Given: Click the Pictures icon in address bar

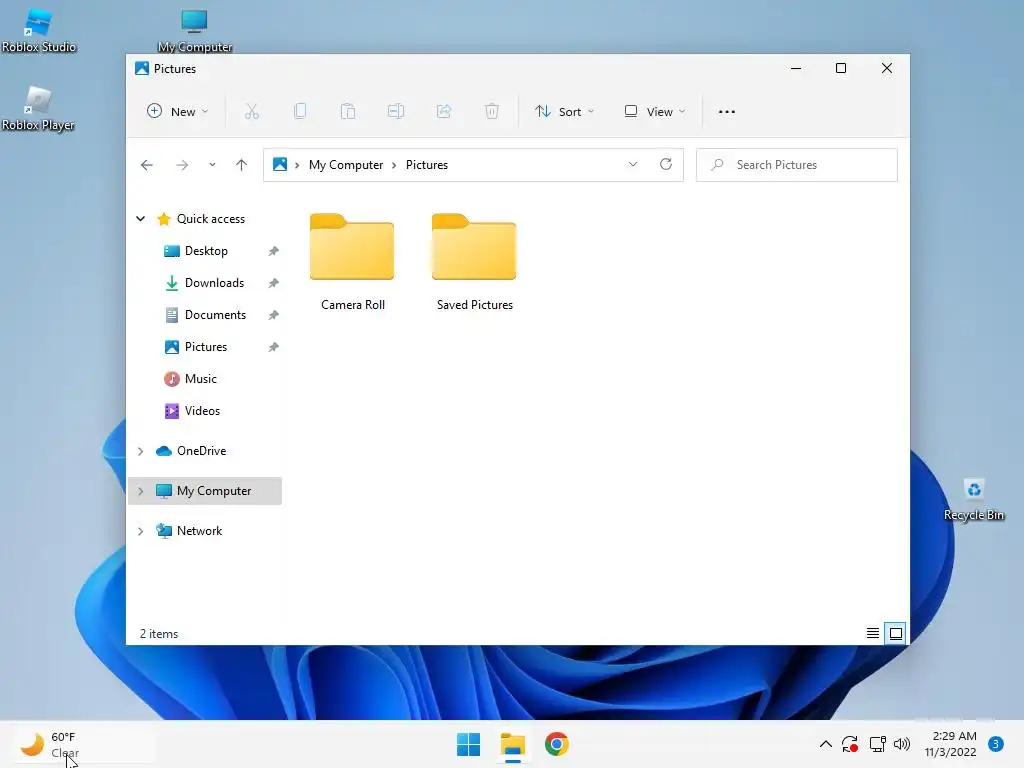Looking at the screenshot, I should (x=280, y=164).
